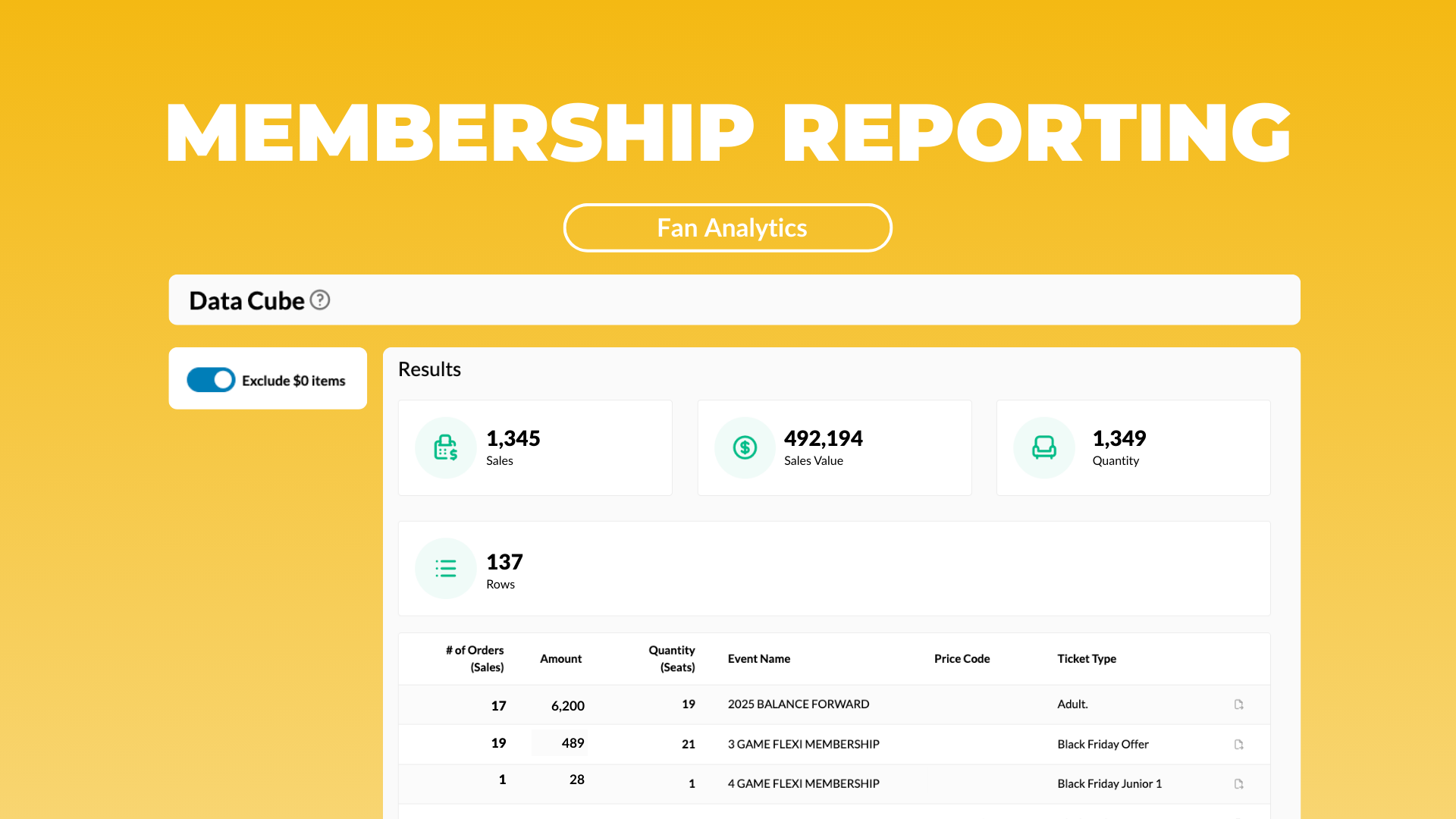Select the 2025 BALANCE FORWARD event row

tap(798, 704)
